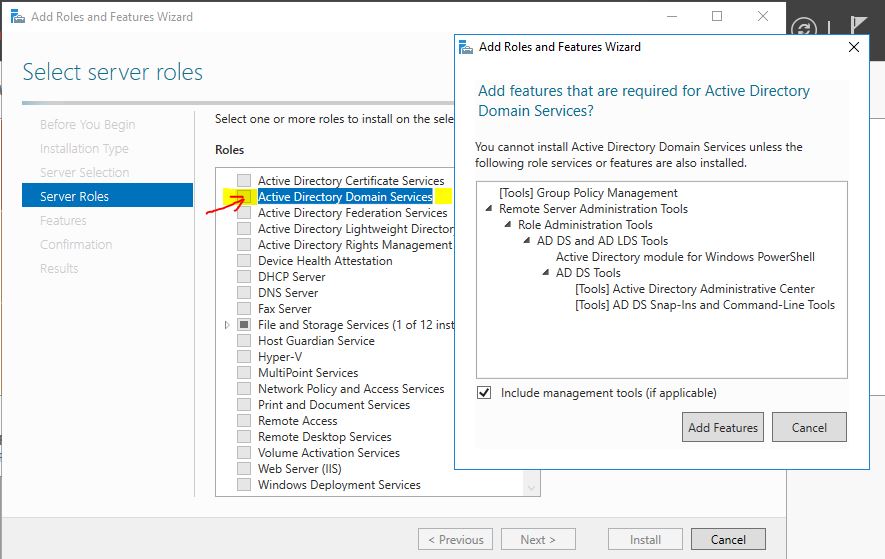Image resolution: width=885 pixels, height=559 pixels.
Task: Cancel the main wizard
Action: [x=728, y=539]
